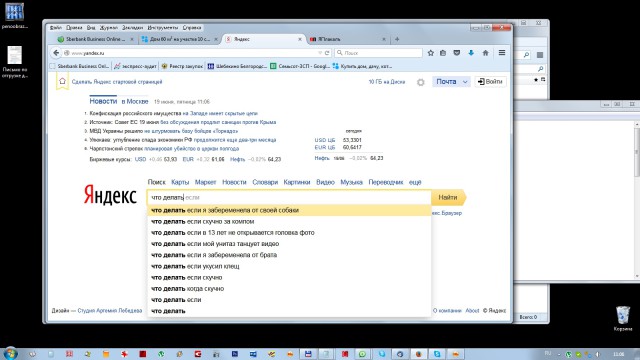The image size is (640, 360).
Task: Open Photoshop in the taskbar
Action: (235, 354)
